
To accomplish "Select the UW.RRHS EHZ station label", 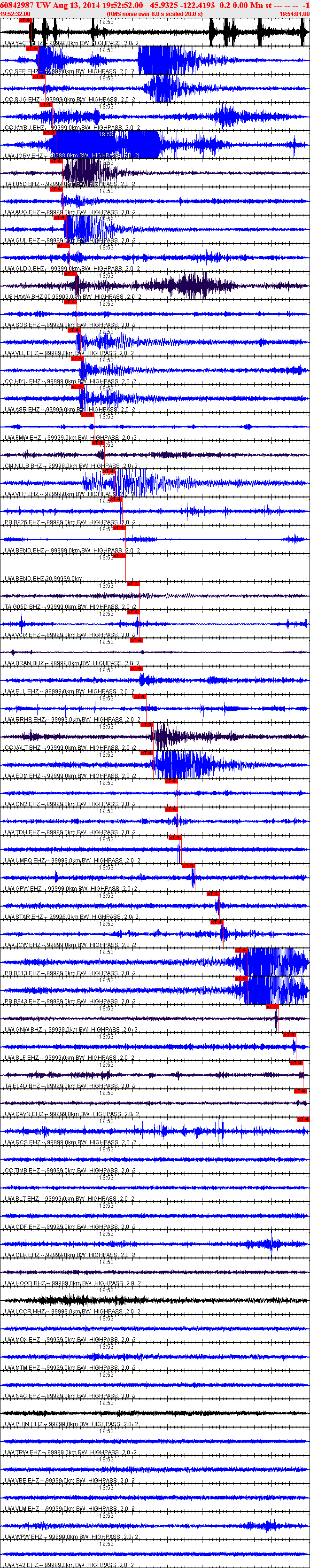I will [x=72, y=720].
